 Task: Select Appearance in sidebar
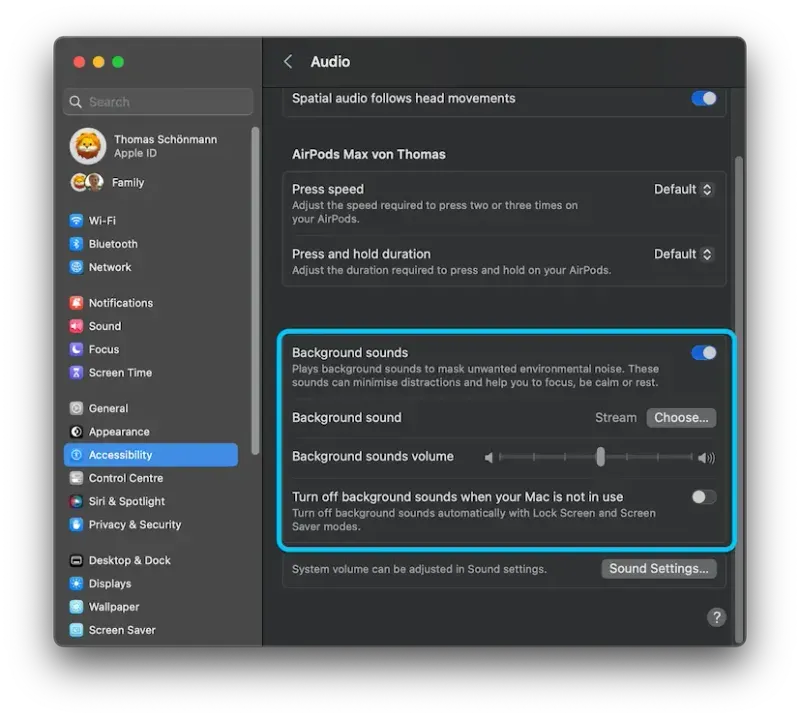point(151,432)
